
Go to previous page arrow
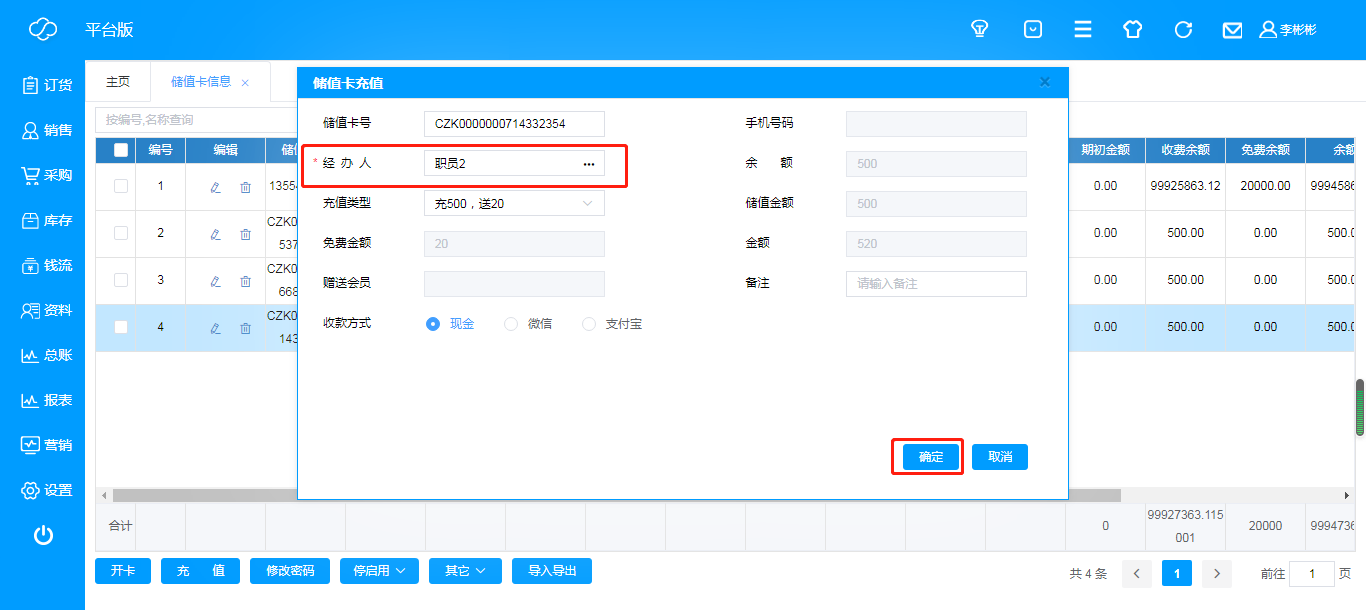1137,574
